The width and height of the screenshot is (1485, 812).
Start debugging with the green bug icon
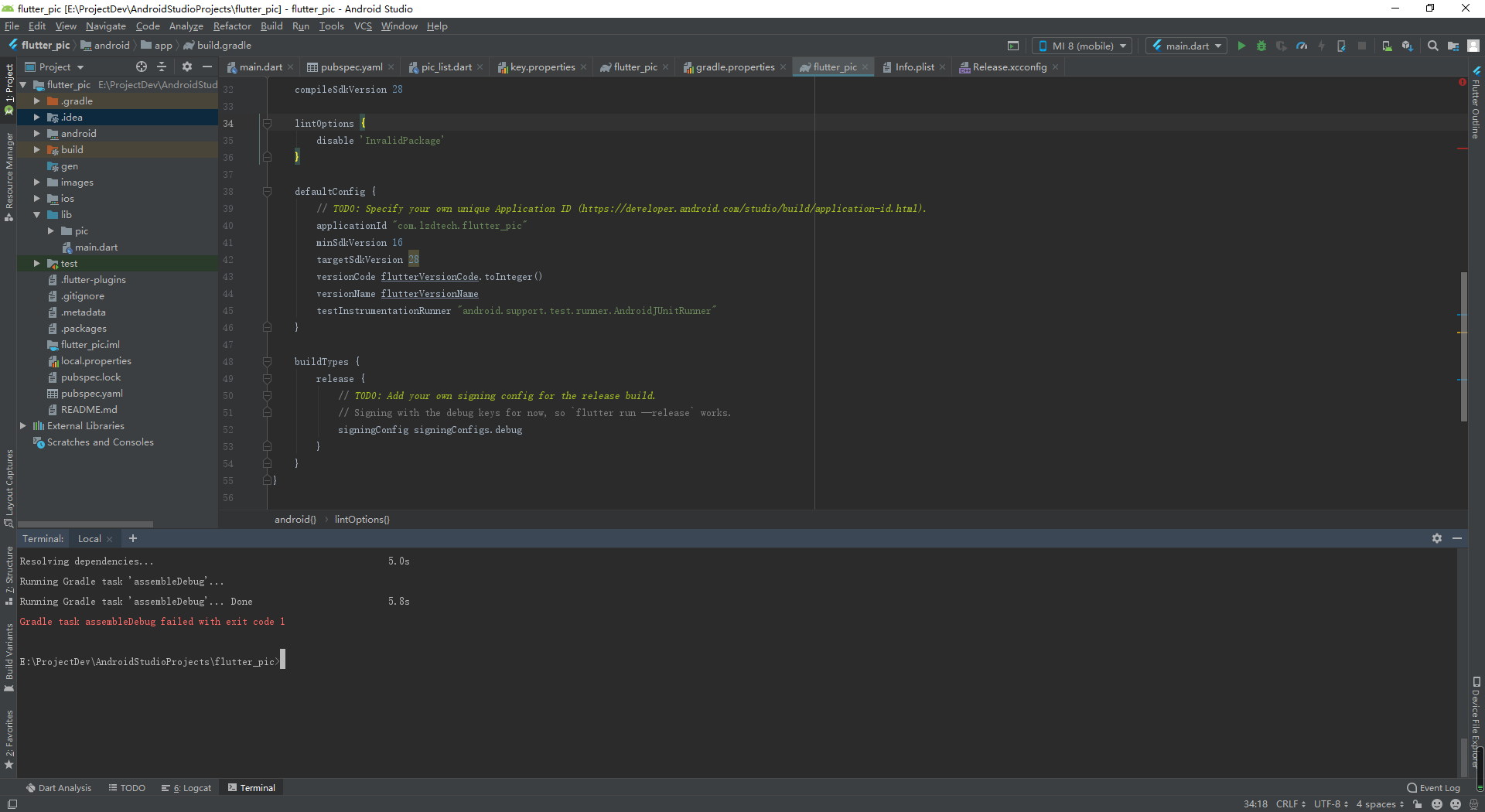pos(1261,46)
